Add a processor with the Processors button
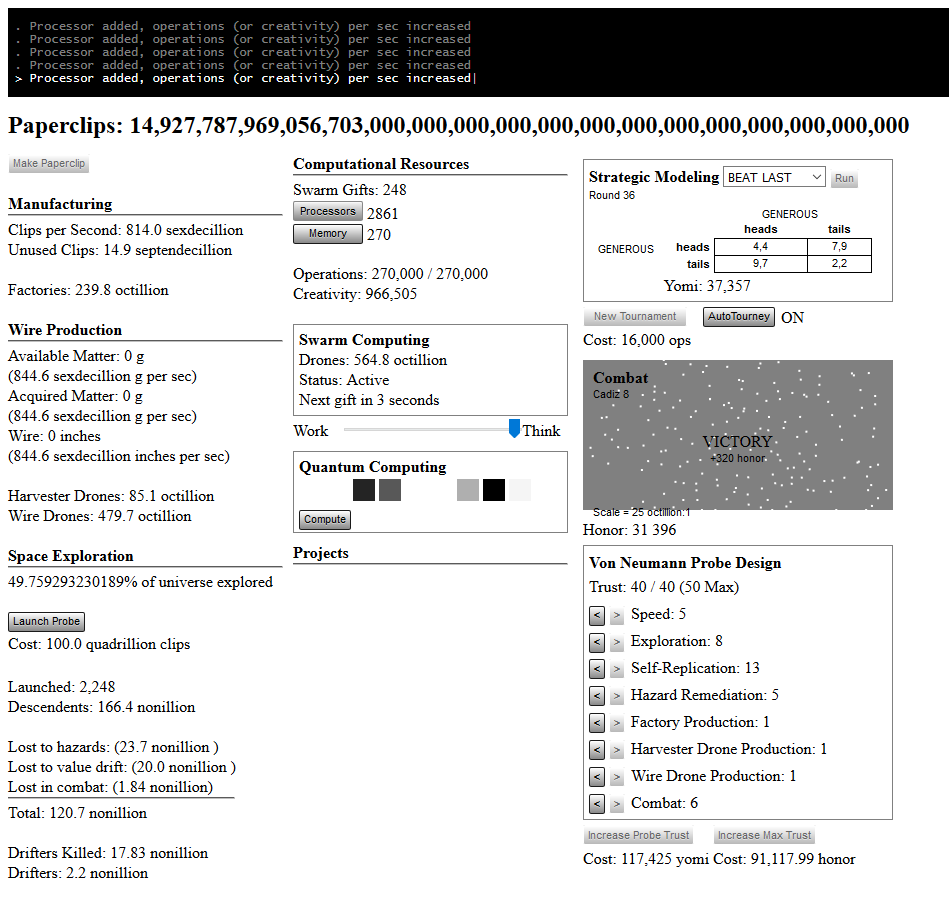Viewport: 949px width, 901px height. point(328,211)
